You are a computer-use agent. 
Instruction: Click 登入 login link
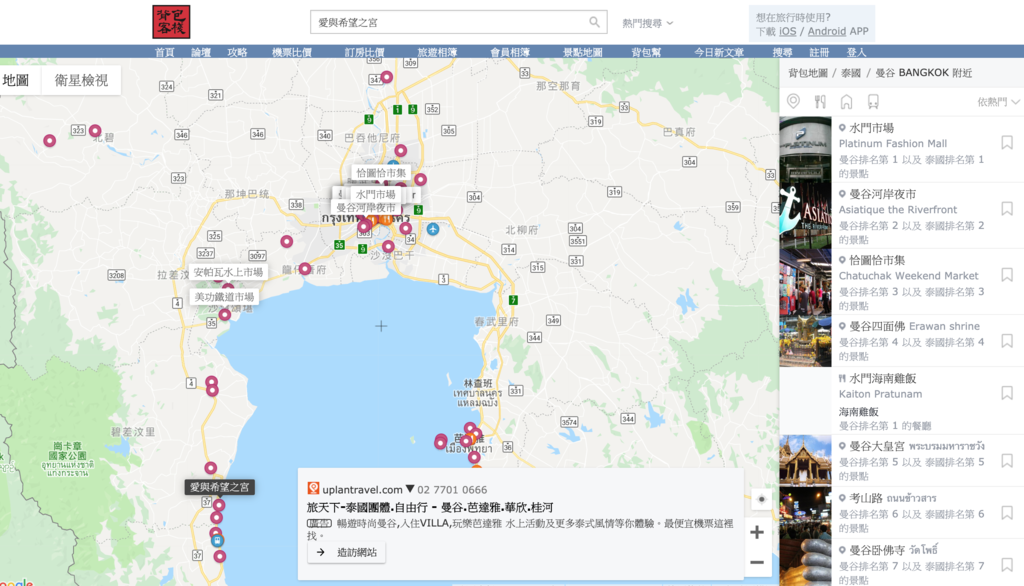(x=856, y=52)
